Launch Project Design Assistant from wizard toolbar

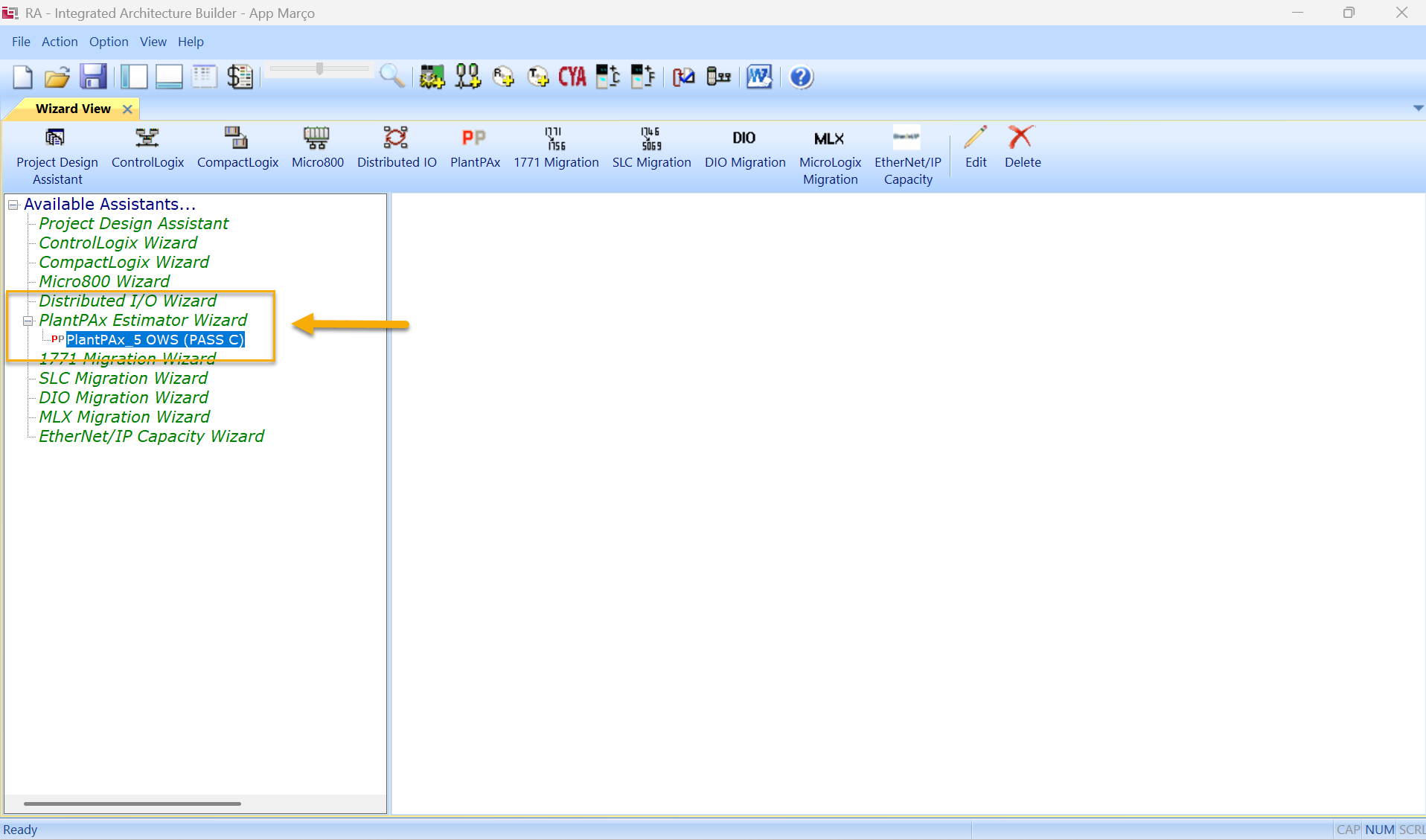57,156
